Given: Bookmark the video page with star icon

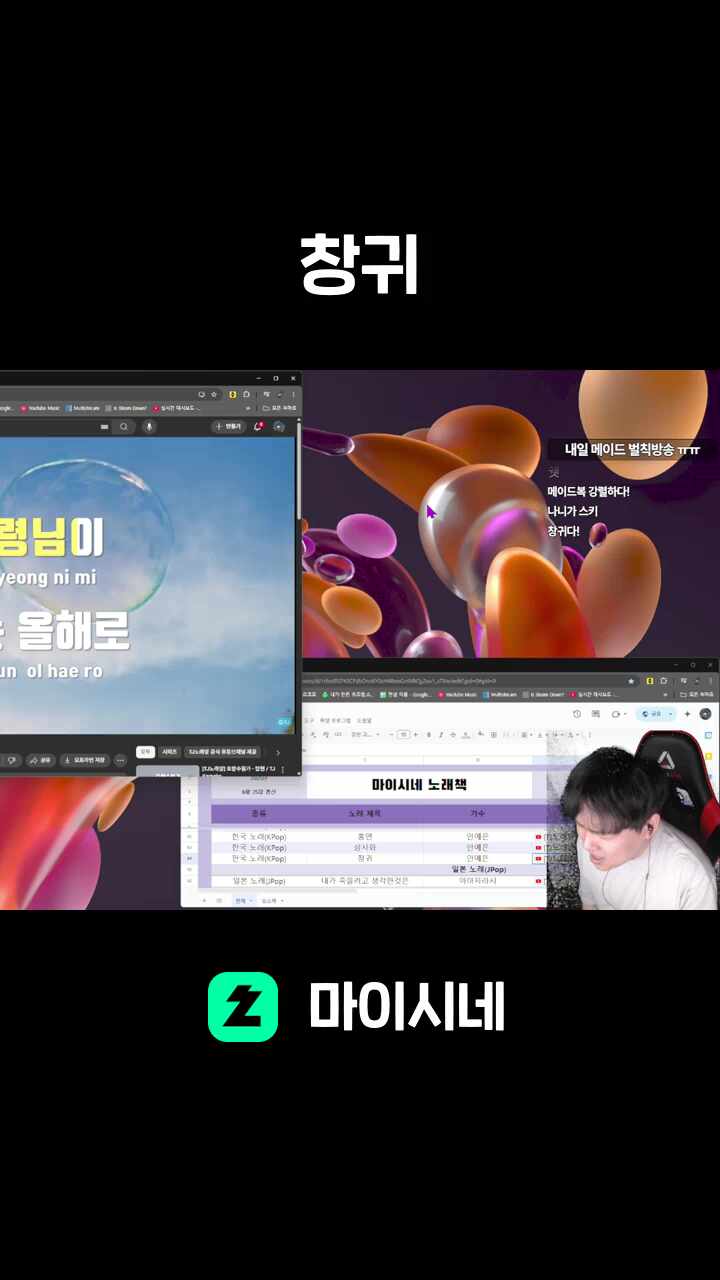Looking at the screenshot, I should coord(214,394).
